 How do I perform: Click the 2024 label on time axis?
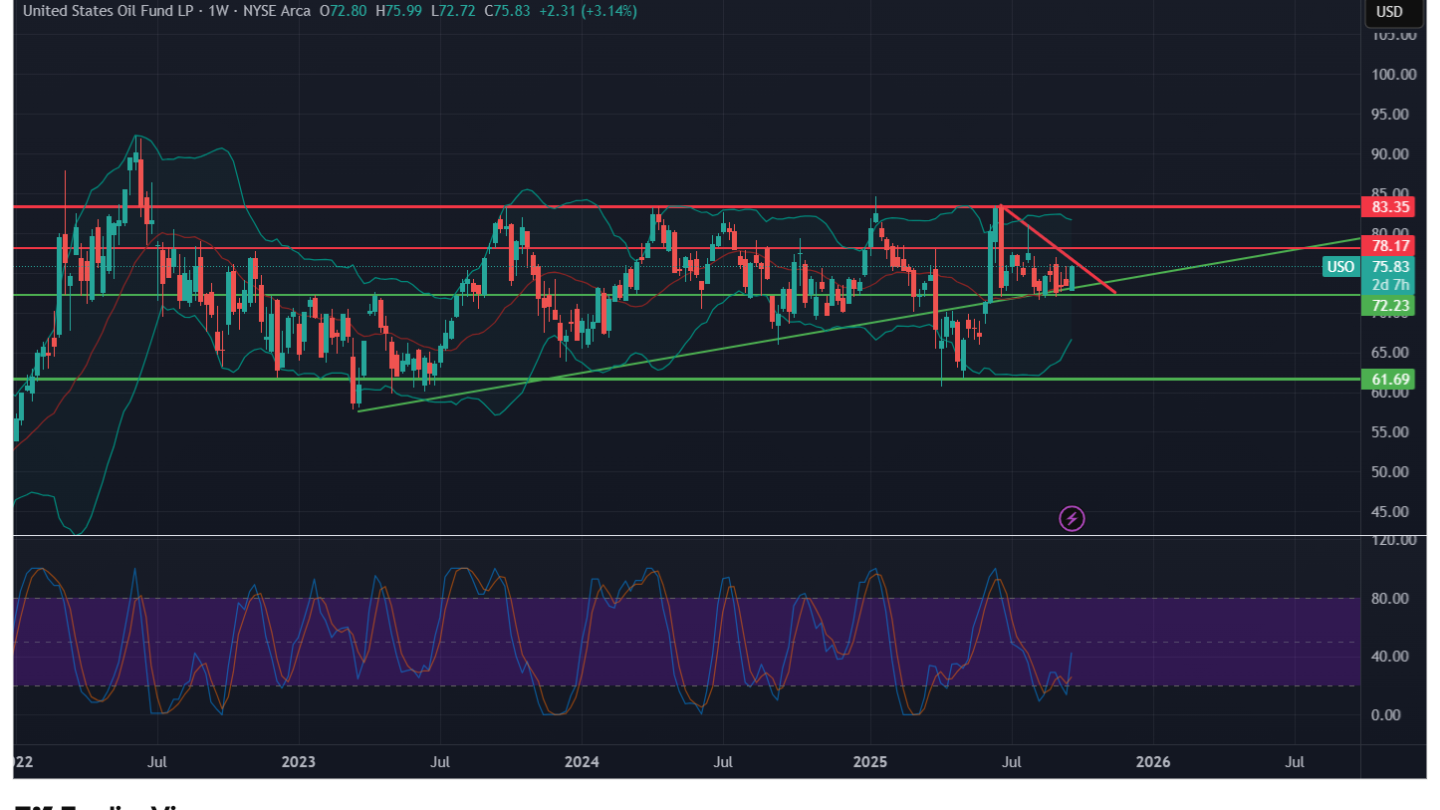click(582, 762)
